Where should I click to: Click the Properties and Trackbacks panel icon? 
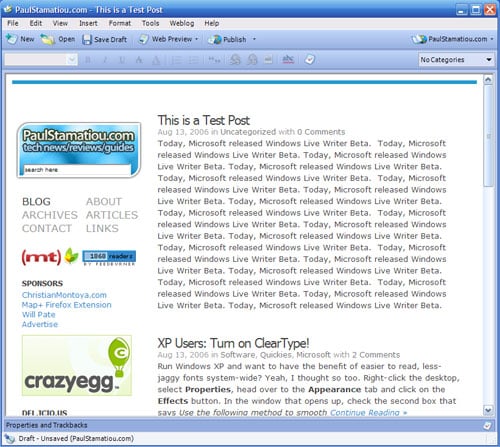tap(487, 425)
